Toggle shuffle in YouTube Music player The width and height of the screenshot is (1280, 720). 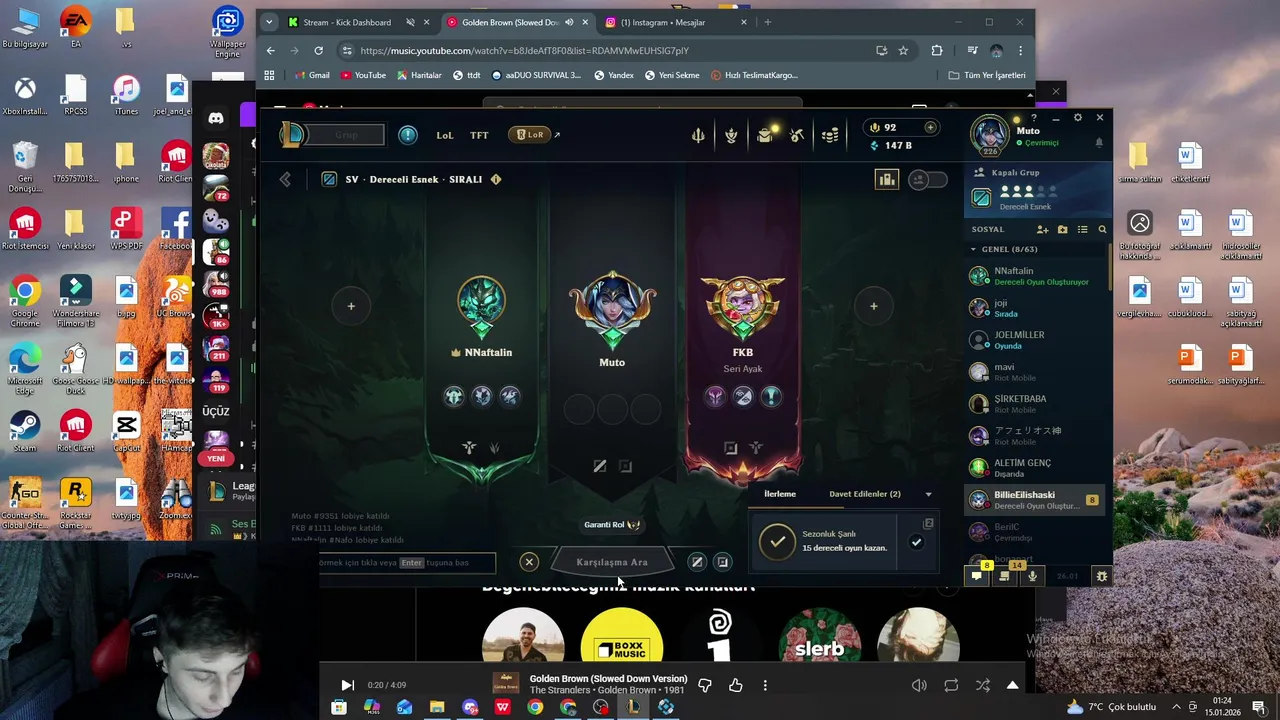(x=982, y=685)
